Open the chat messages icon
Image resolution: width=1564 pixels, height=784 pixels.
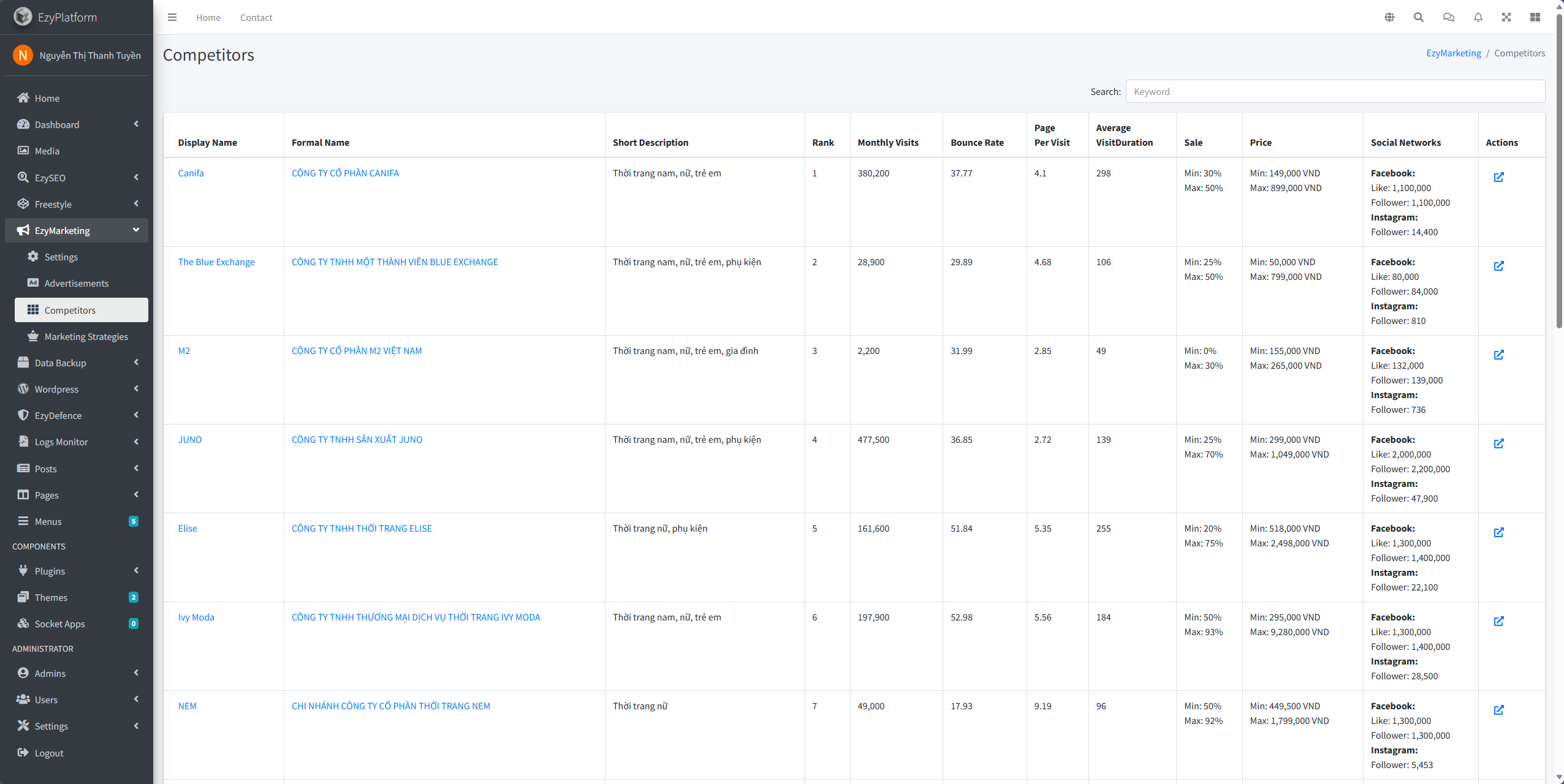(x=1449, y=17)
